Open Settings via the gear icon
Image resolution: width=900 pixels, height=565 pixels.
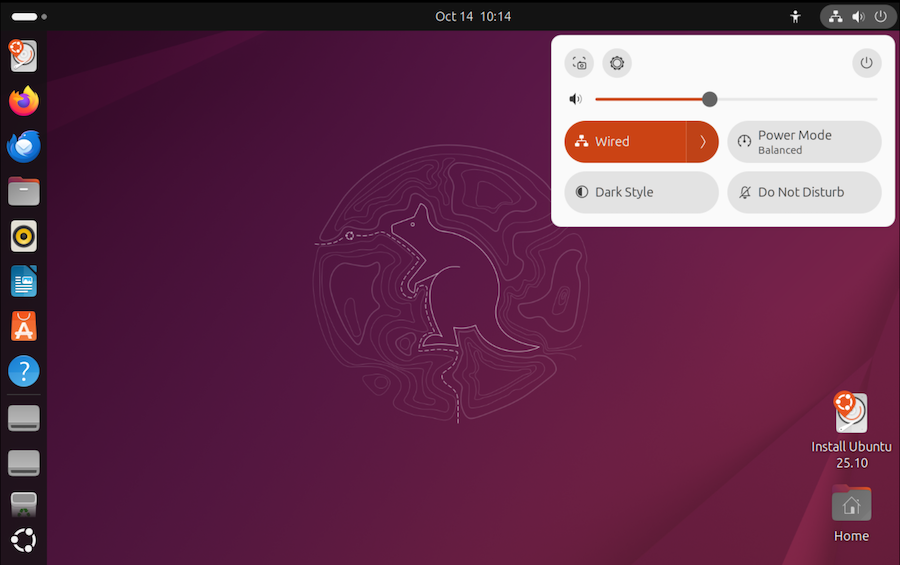pos(617,63)
